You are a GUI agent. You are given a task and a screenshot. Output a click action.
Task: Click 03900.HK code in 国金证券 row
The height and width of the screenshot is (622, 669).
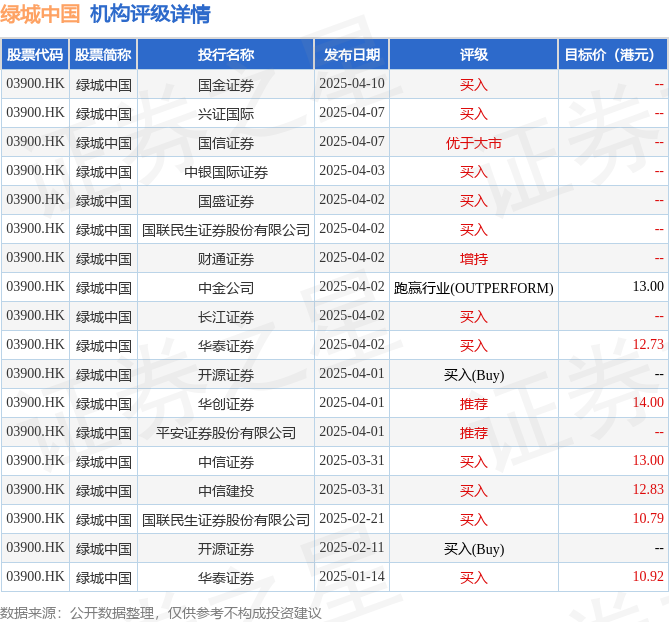point(35,84)
